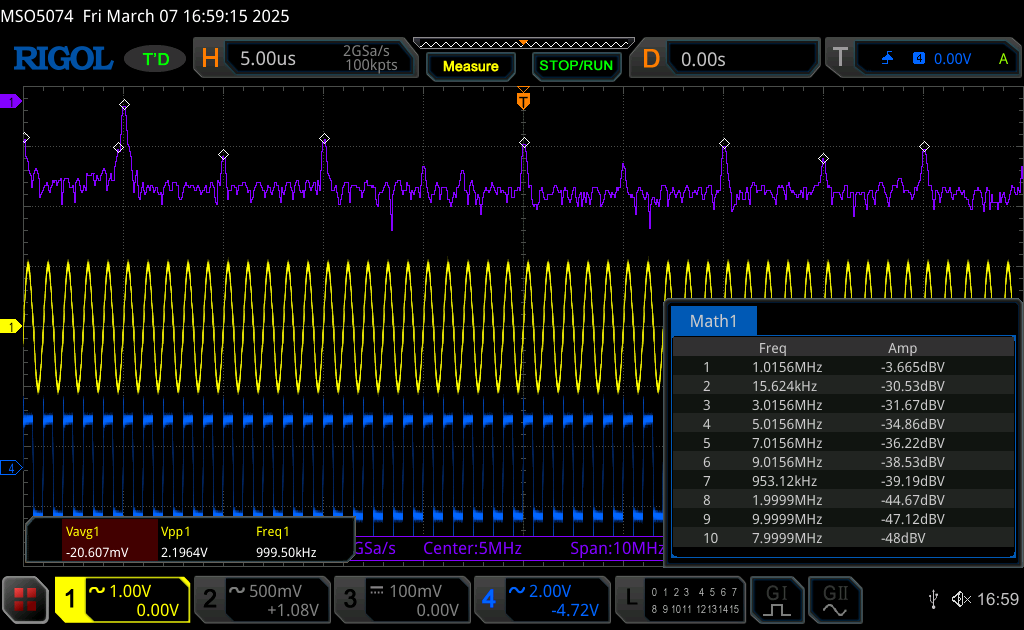
Task: Click the purple Math channel marker on left edge
Action: (x=12, y=102)
